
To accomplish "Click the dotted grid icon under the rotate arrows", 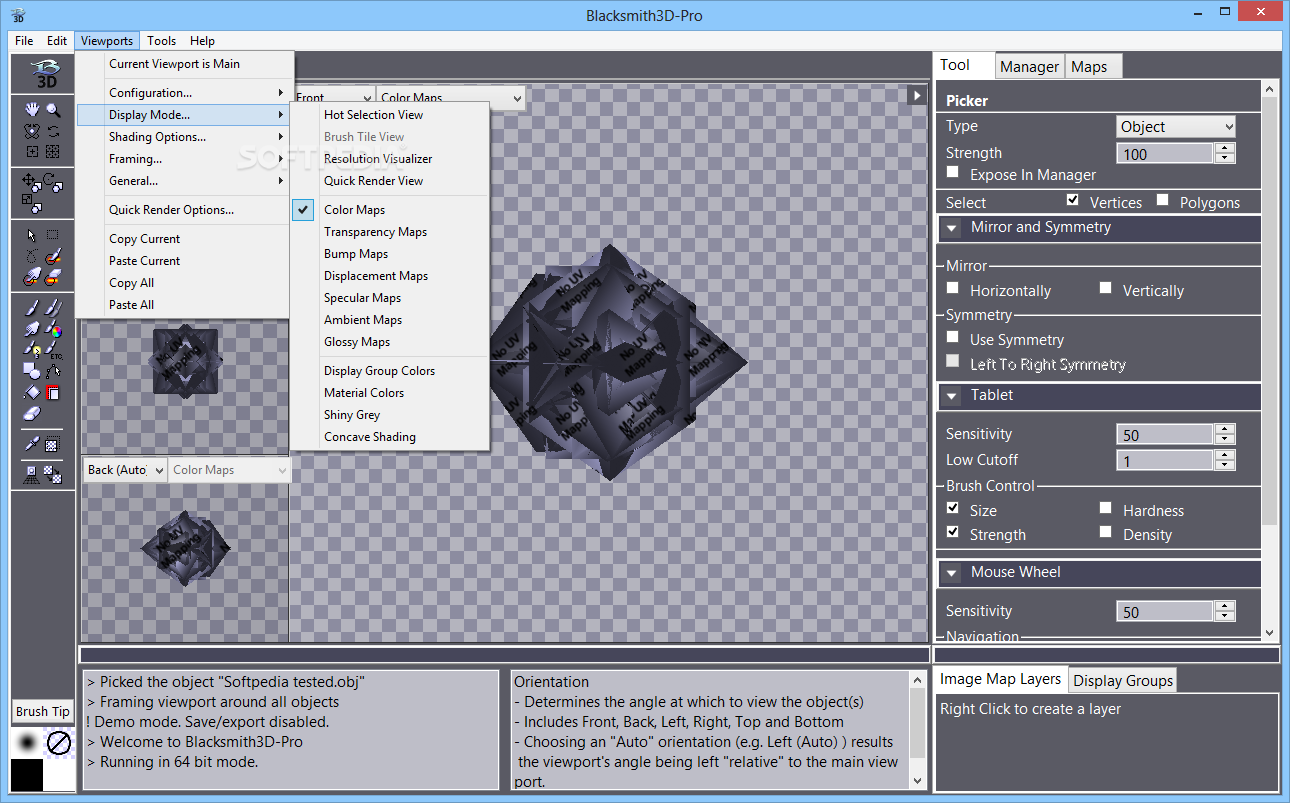I will (53, 152).
